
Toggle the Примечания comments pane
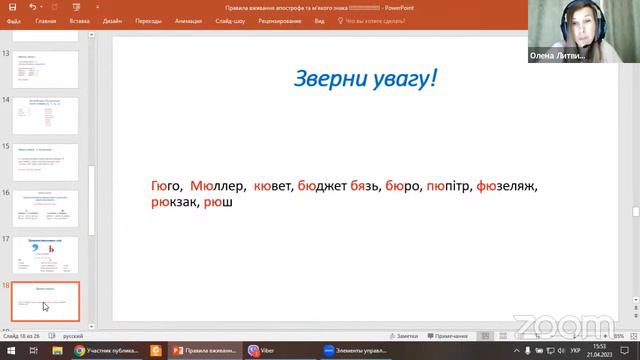[447, 336]
